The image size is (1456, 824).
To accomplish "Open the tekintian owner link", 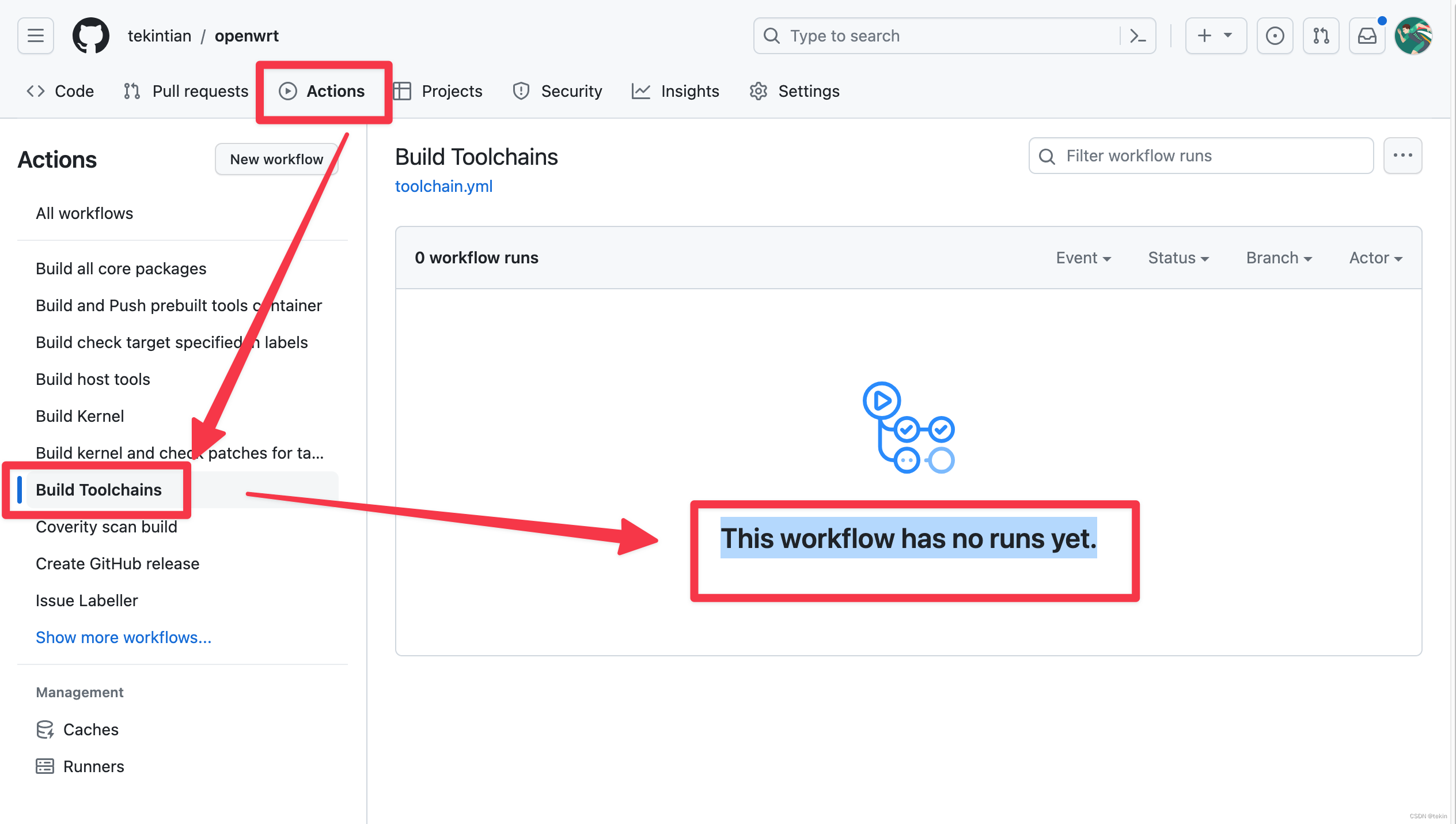I will (x=160, y=36).
